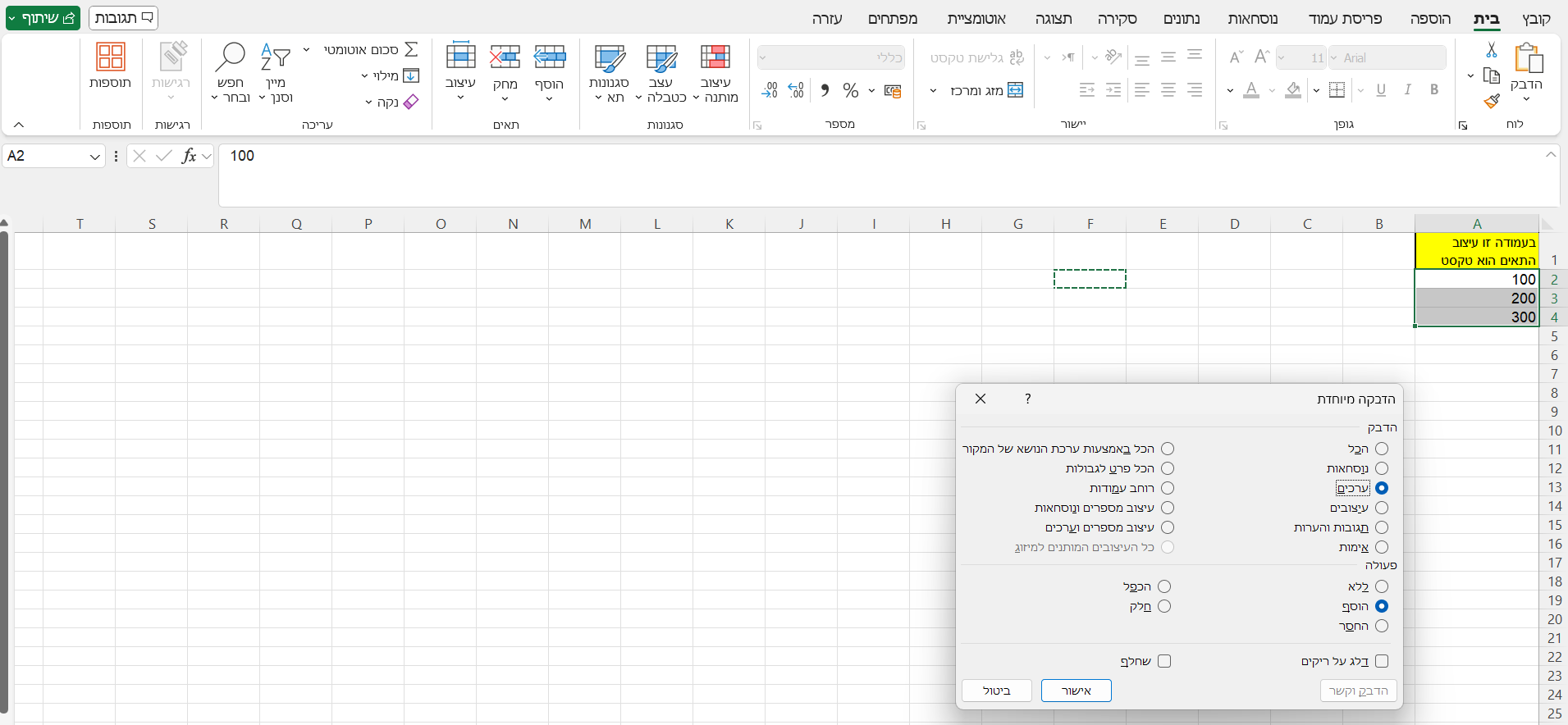
Task: Open Sort & Filter (מיין וסנן)
Action: click(276, 73)
